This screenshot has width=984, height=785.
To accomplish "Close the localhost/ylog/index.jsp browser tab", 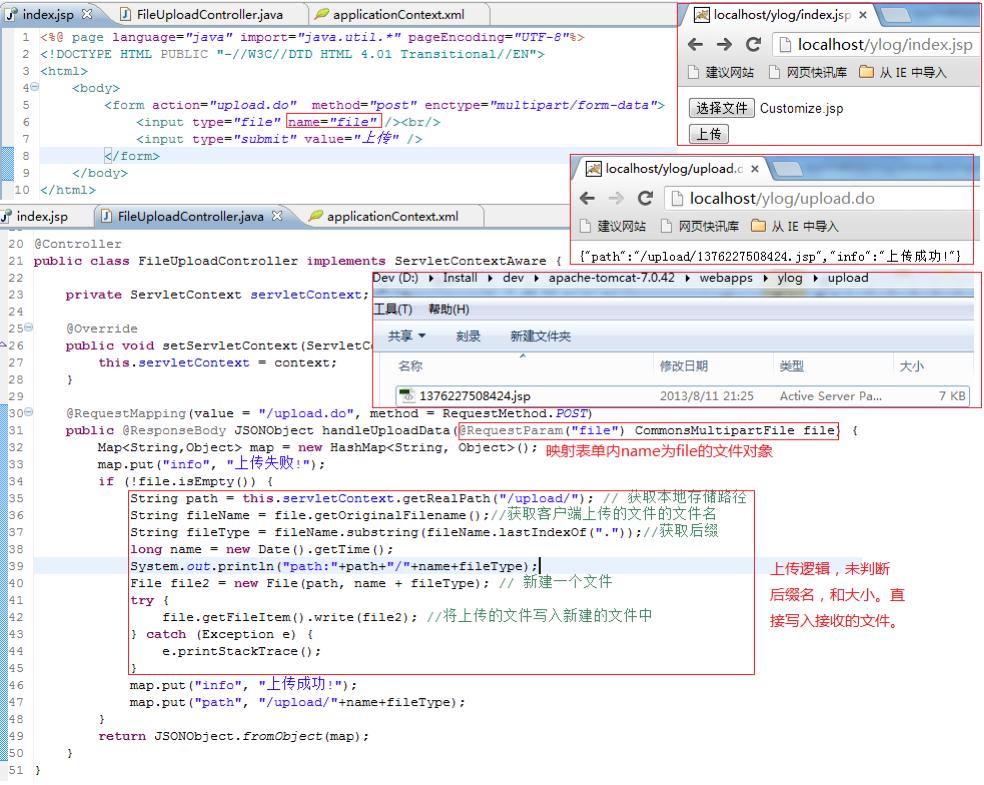I will [862, 16].
